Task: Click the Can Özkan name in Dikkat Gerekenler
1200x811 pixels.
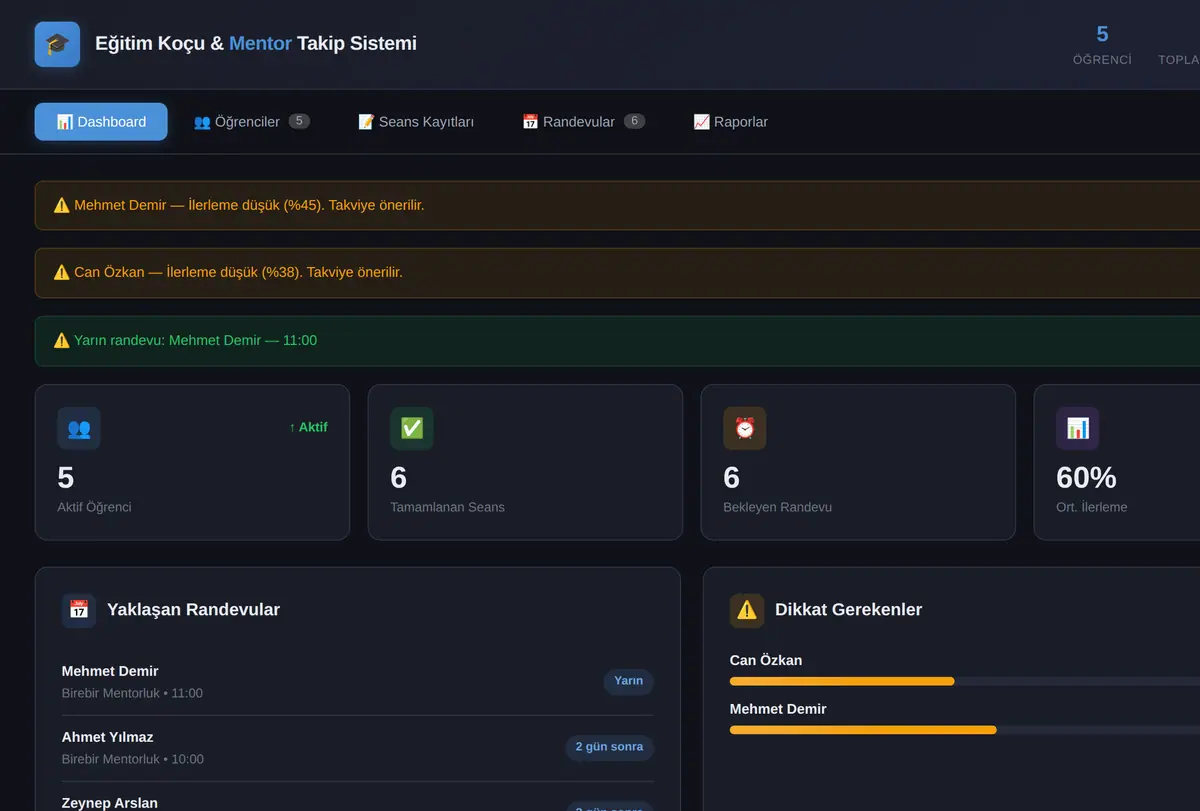Action: tap(766, 660)
